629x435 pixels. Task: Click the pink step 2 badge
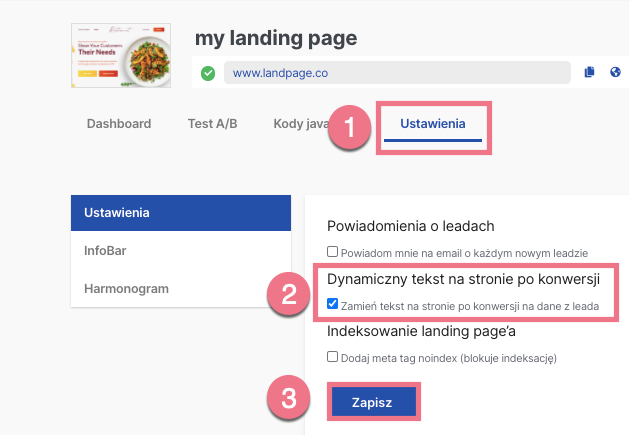289,294
